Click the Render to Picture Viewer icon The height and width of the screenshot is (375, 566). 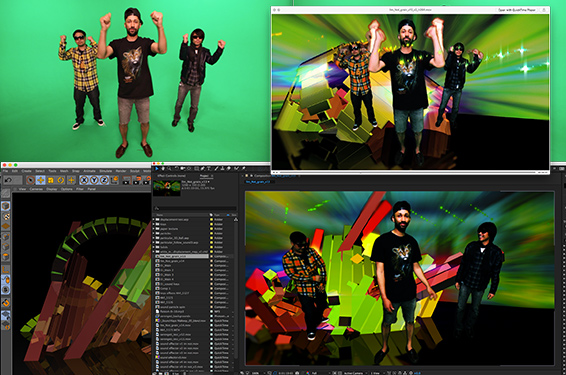tap(137, 180)
